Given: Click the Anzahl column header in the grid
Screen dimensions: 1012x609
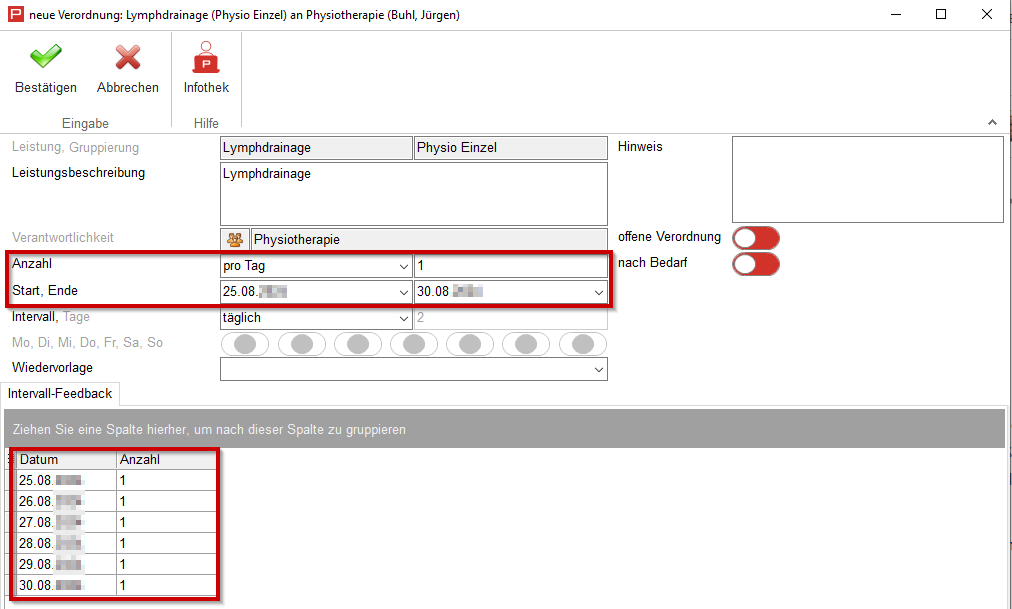Looking at the screenshot, I should (165, 460).
